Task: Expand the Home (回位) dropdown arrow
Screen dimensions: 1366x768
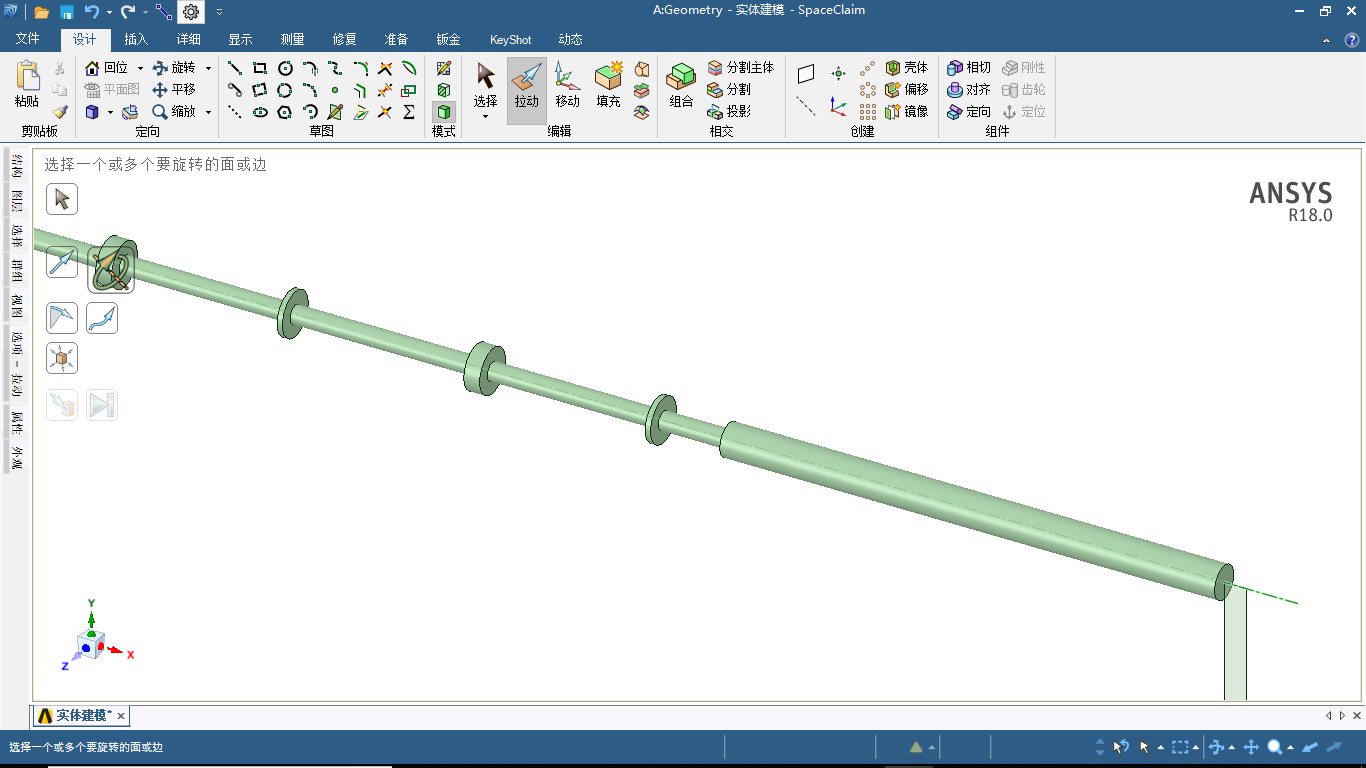Action: tap(140, 68)
